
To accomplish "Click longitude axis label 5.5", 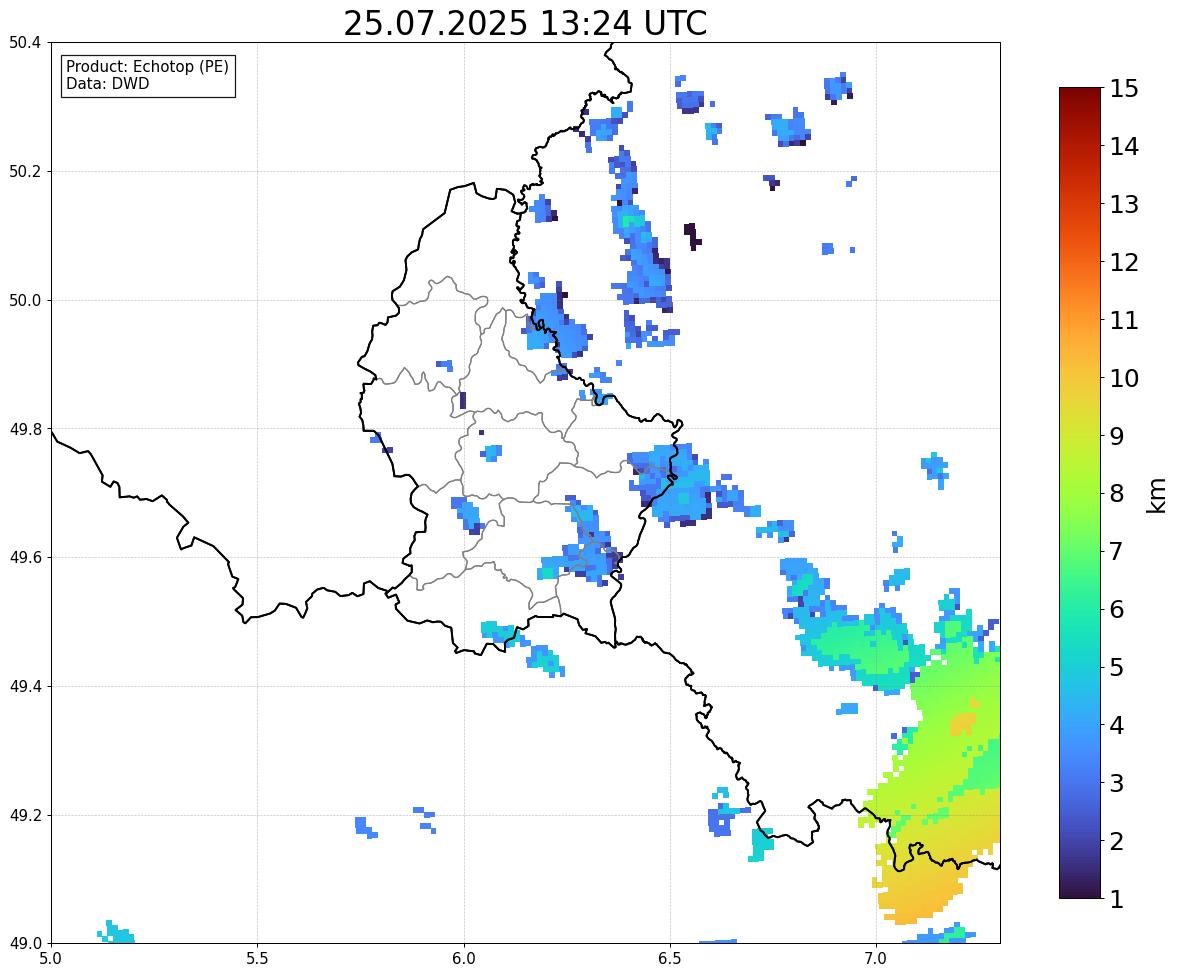I will click(x=257, y=959).
